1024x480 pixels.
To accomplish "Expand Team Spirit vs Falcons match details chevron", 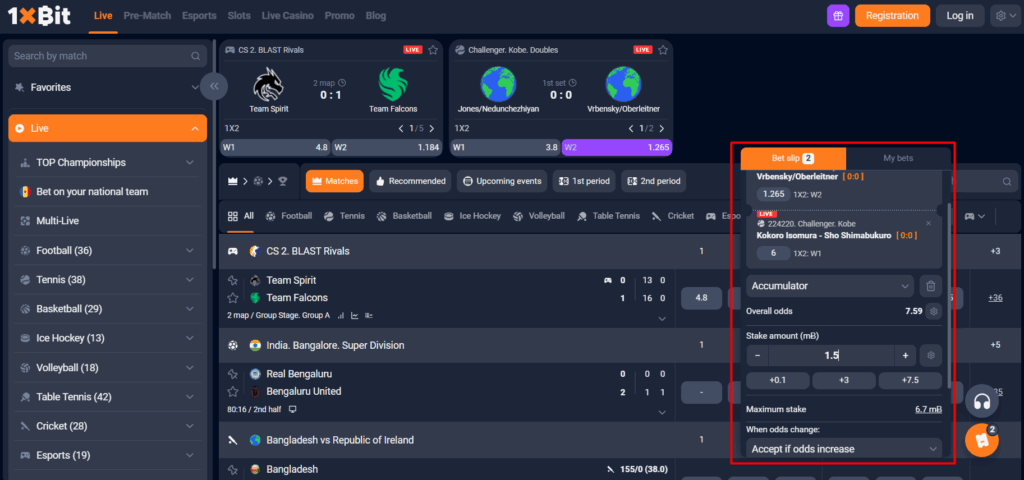I will pyautogui.click(x=662, y=319).
